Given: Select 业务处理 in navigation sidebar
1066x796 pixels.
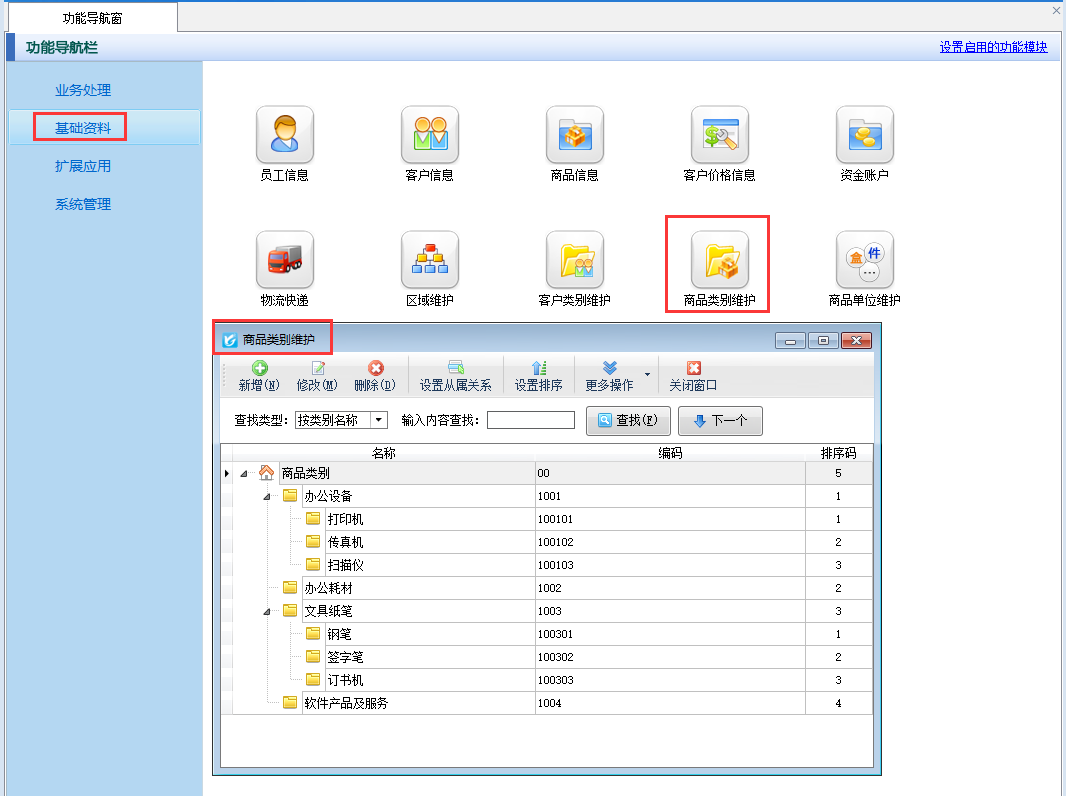Looking at the screenshot, I should pyautogui.click(x=83, y=90).
